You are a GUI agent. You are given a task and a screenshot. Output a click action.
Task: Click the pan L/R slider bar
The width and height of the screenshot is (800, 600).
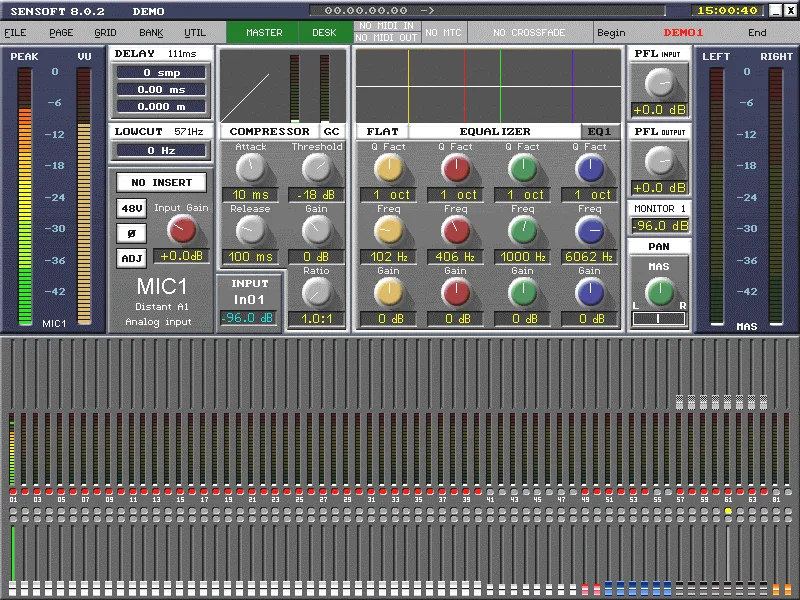click(x=659, y=319)
